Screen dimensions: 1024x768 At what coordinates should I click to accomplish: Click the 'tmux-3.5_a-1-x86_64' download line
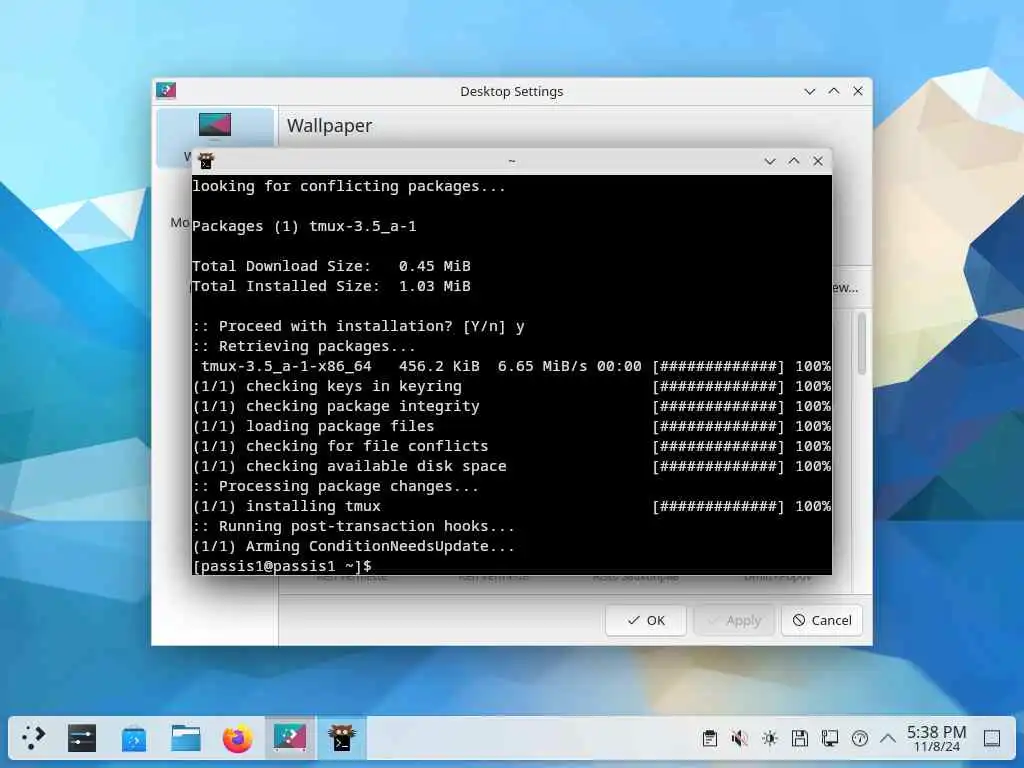pos(511,366)
